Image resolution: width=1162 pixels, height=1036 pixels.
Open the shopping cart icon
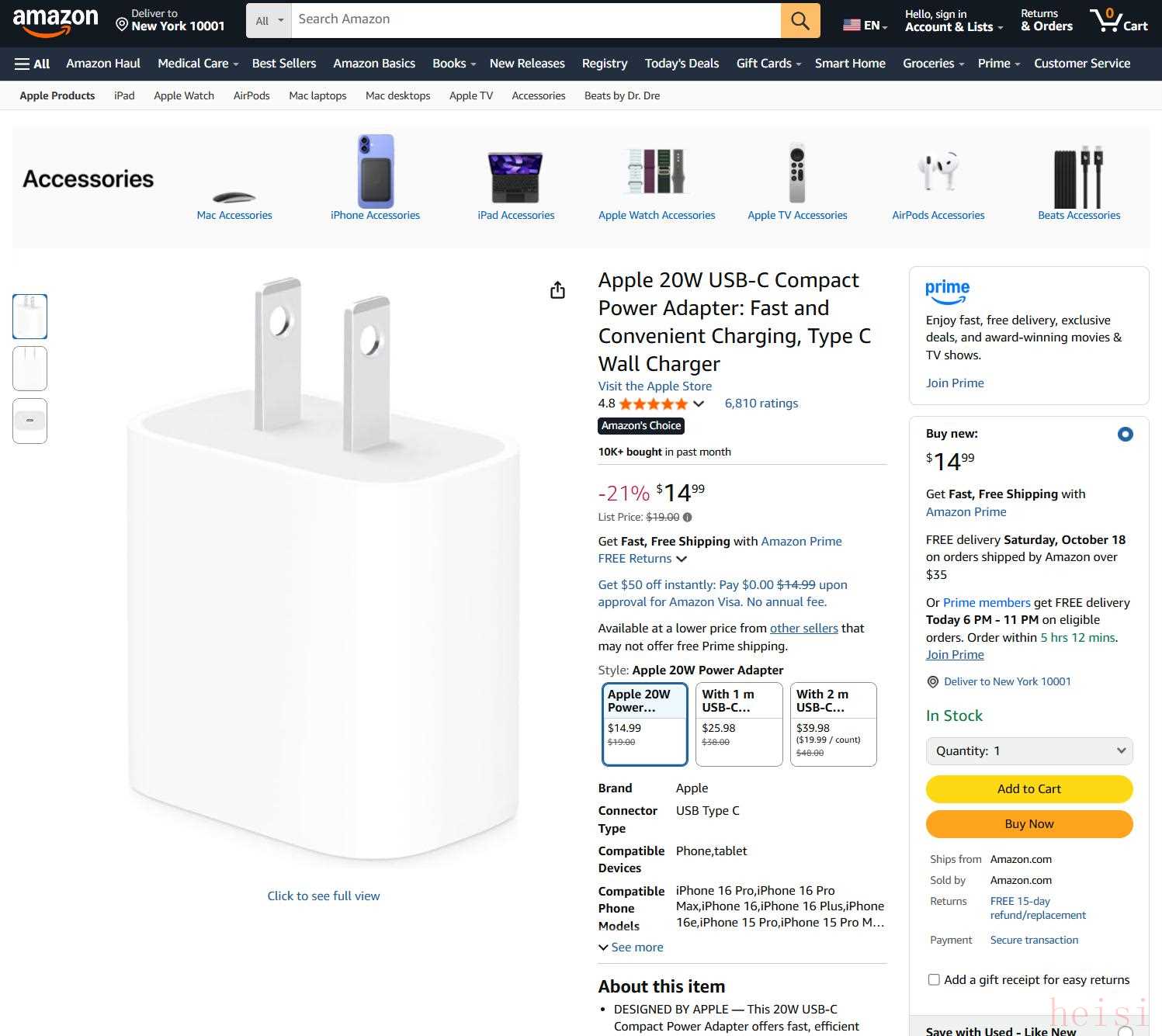click(1118, 20)
